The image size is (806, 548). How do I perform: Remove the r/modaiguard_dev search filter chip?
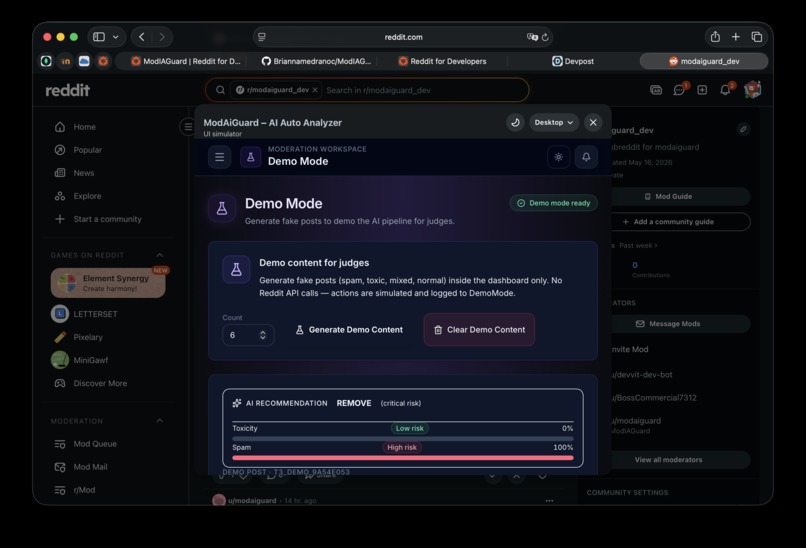[x=315, y=90]
